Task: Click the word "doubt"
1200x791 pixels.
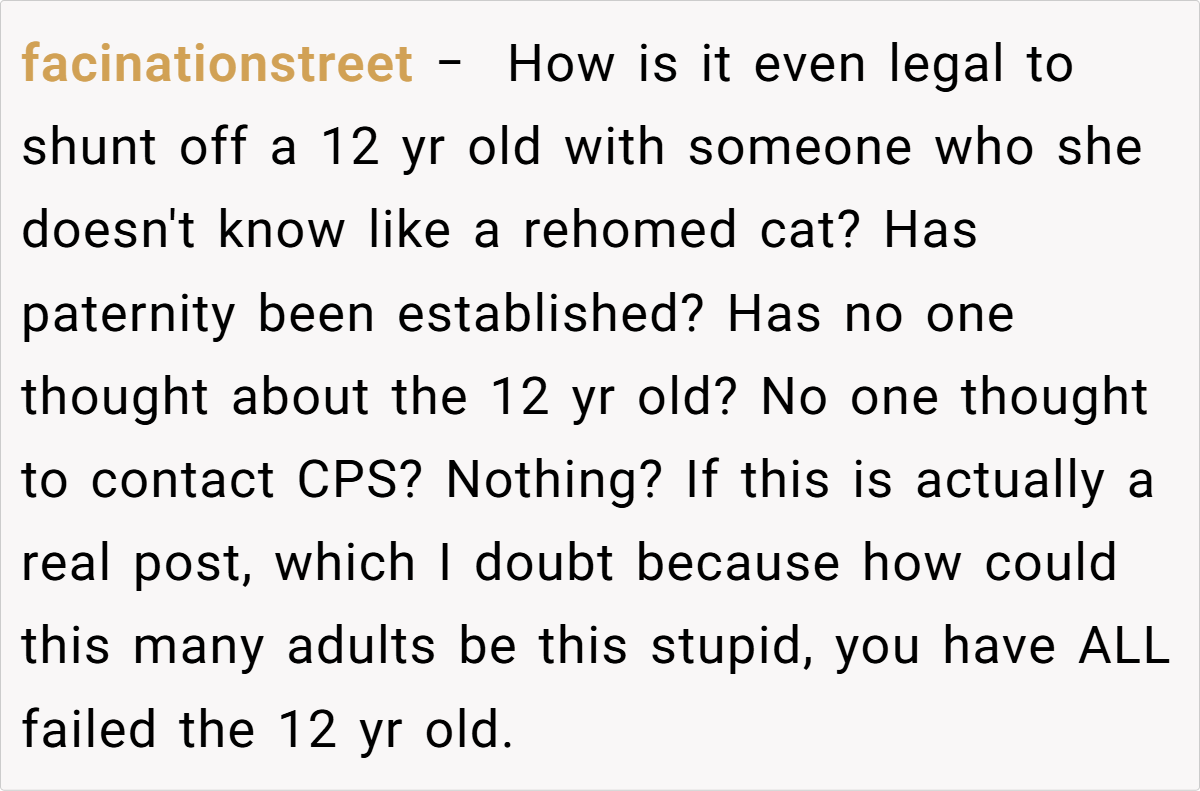Action: pos(545,565)
